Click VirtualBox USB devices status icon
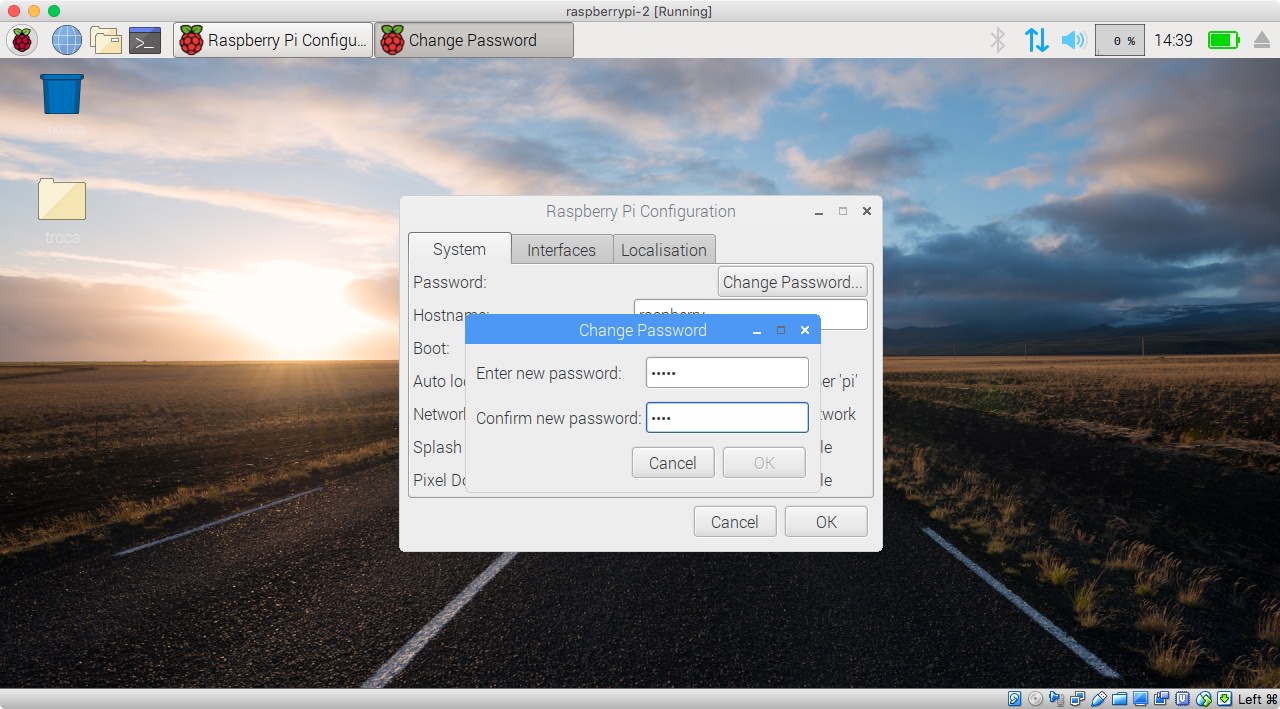This screenshot has width=1280, height=709. (x=1099, y=699)
